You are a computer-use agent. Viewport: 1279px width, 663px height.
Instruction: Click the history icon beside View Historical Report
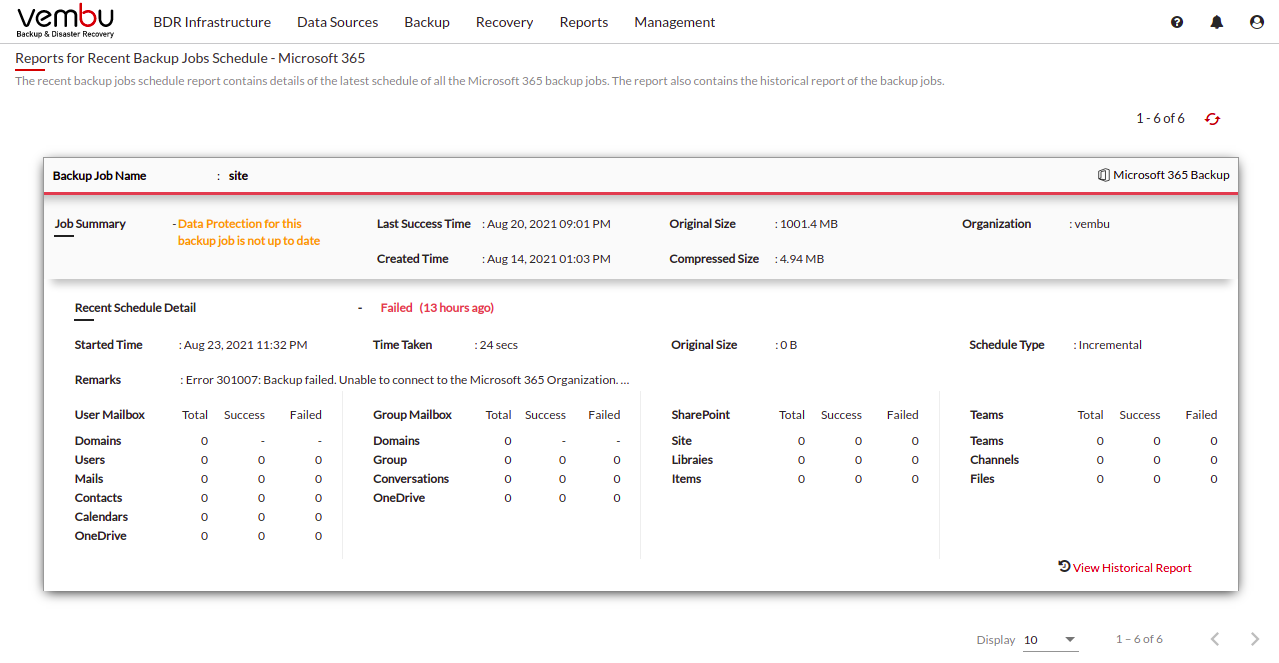click(1064, 566)
